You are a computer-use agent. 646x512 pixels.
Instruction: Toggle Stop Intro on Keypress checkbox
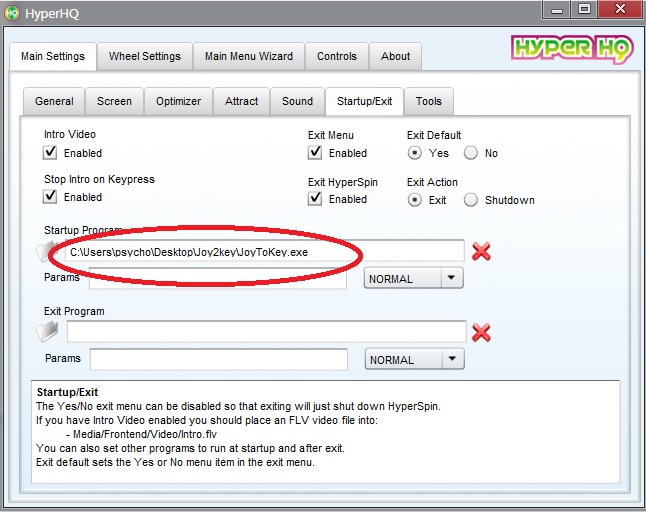(x=50, y=196)
